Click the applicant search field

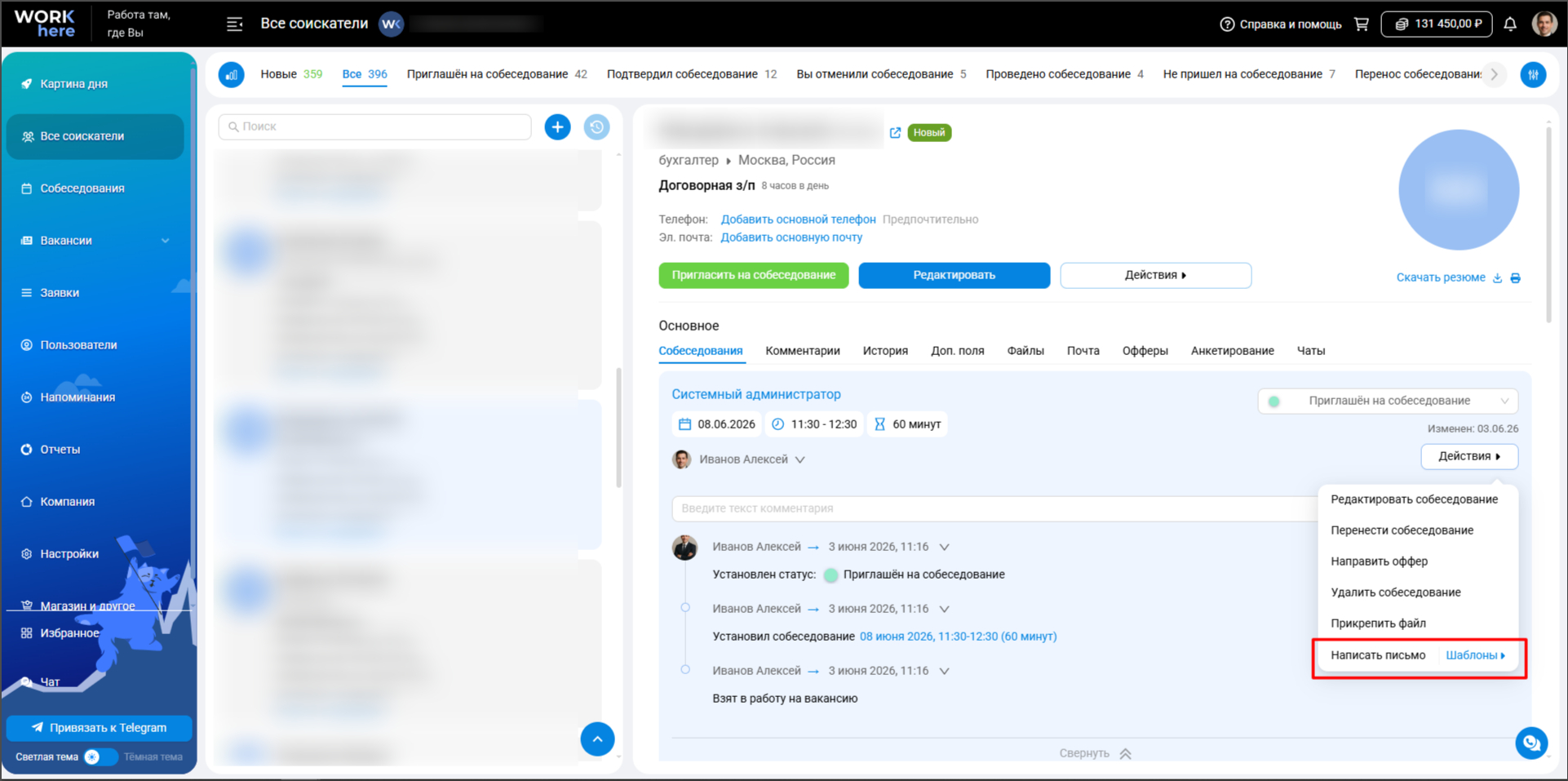(375, 126)
